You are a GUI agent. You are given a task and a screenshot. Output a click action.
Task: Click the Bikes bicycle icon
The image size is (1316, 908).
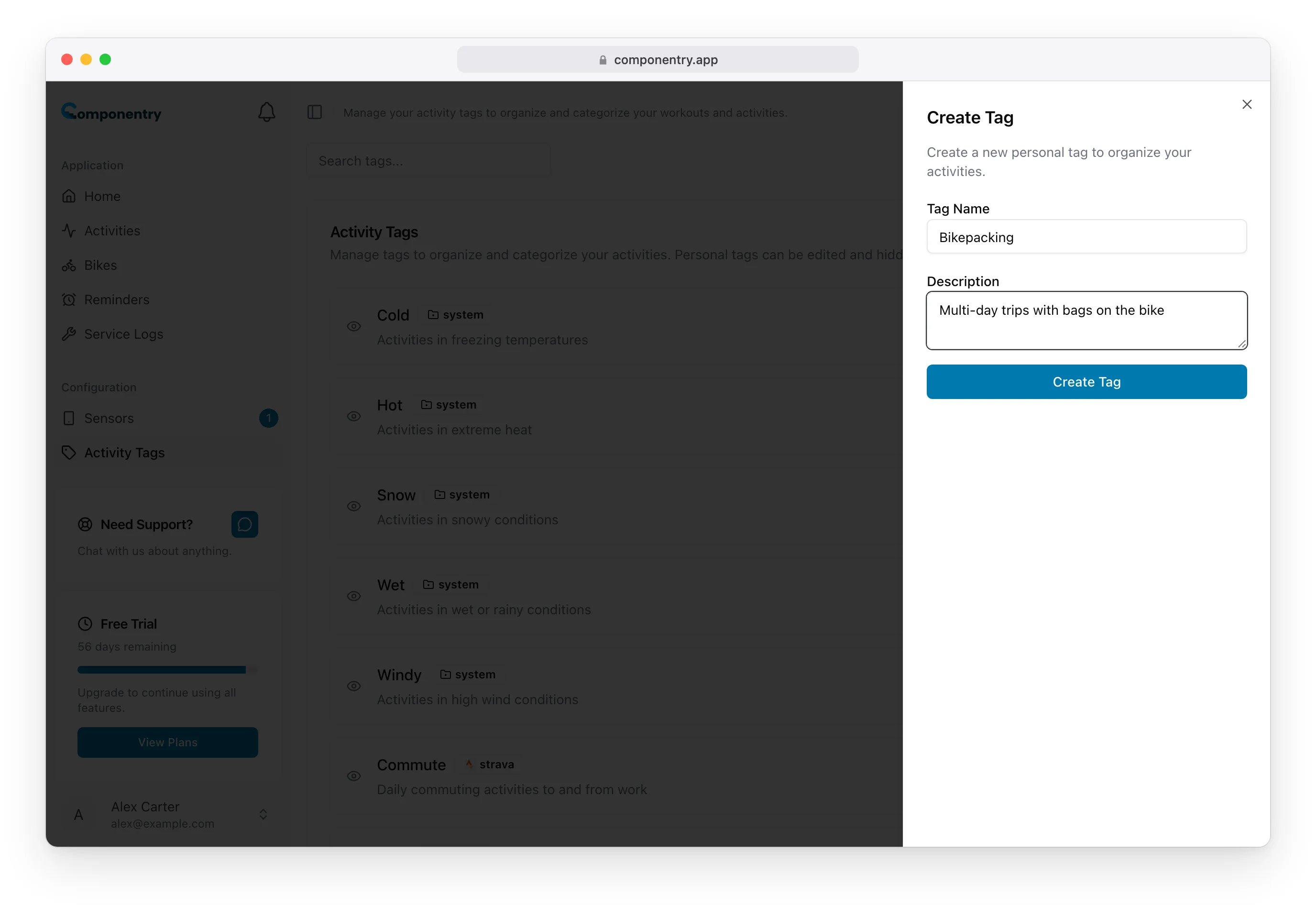pyautogui.click(x=69, y=265)
